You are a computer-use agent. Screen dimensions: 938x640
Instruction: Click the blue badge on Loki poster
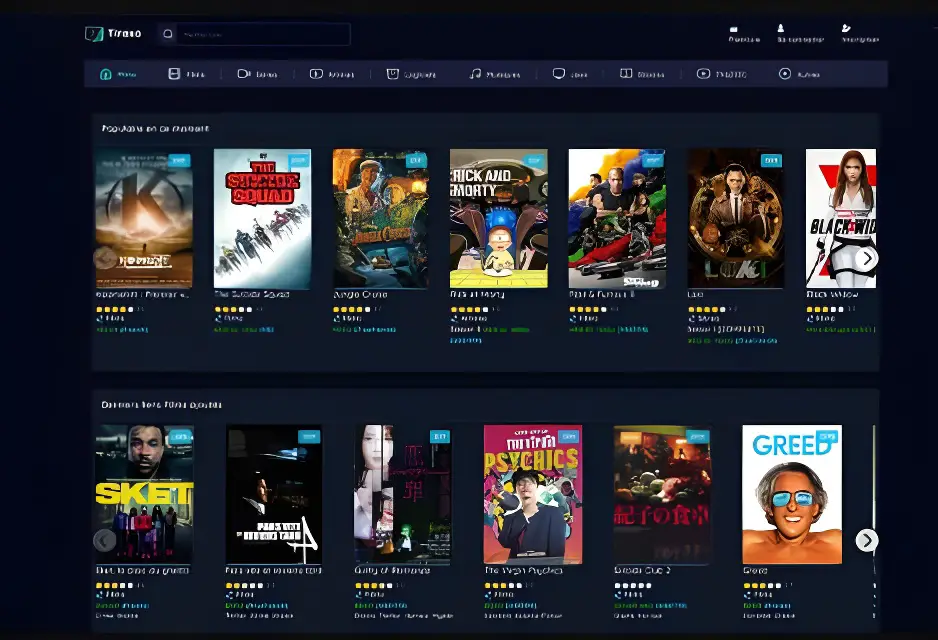click(771, 160)
